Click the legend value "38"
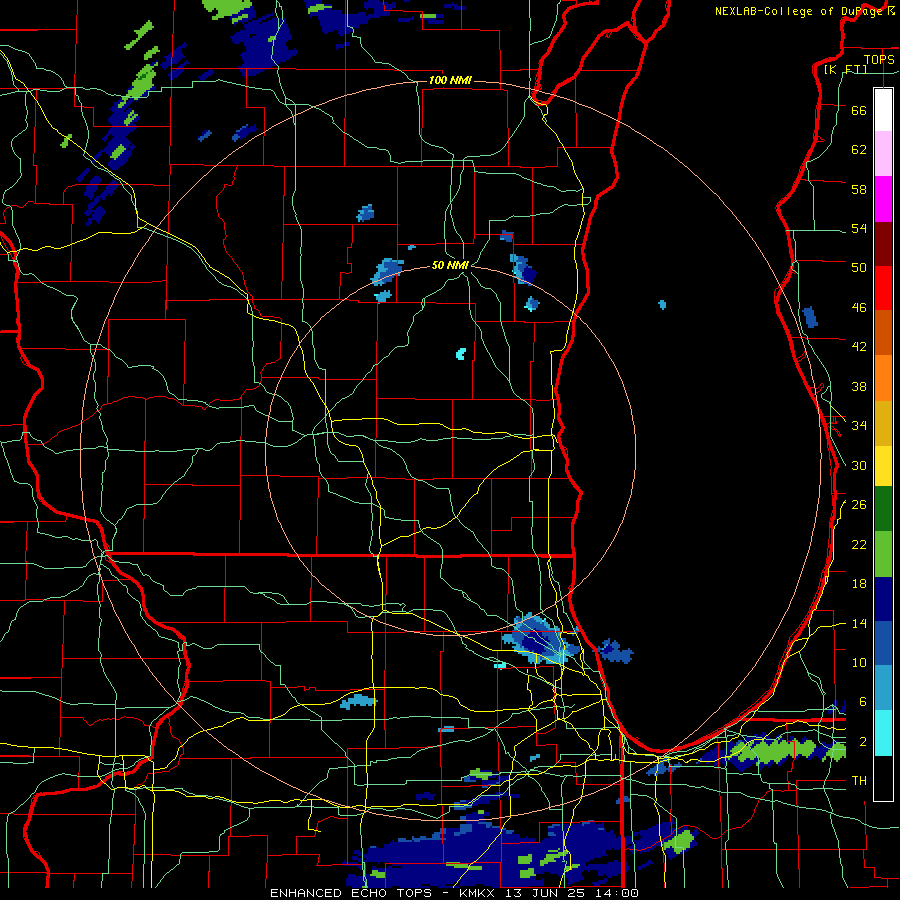Viewport: 900px width, 900px height. pos(859,386)
